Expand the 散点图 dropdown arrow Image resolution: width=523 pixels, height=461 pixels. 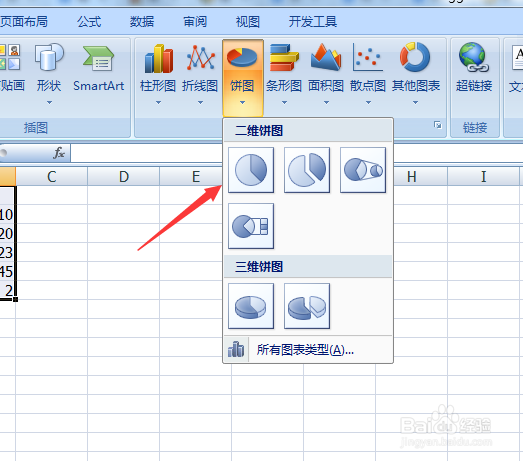click(369, 103)
